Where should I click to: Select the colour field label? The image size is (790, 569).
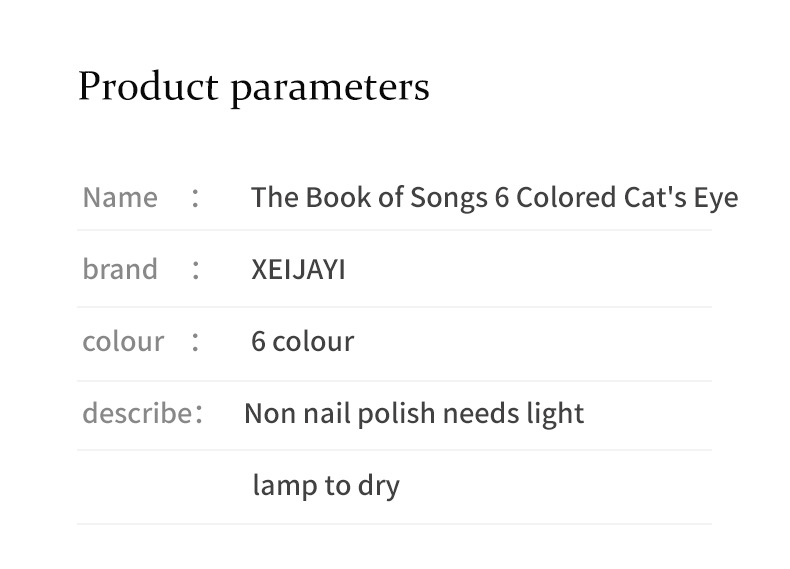122,341
